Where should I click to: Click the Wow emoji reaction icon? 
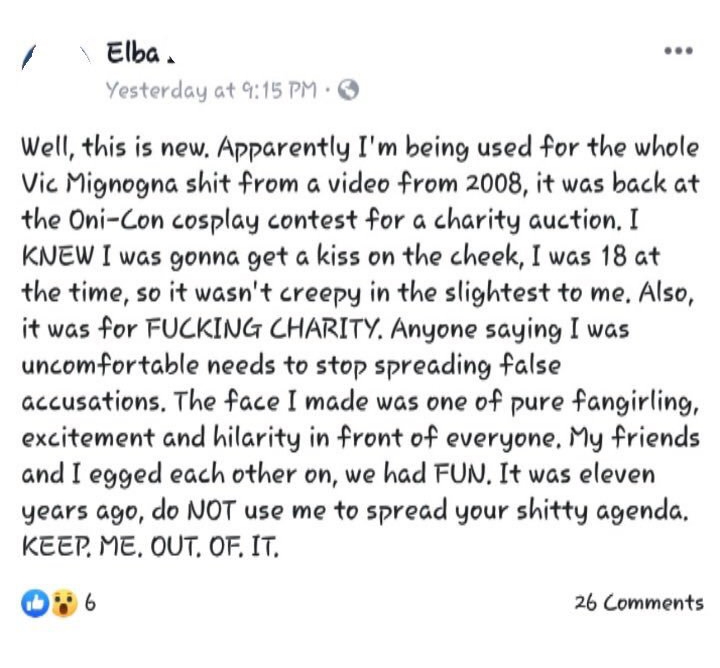pyautogui.click(x=64, y=603)
